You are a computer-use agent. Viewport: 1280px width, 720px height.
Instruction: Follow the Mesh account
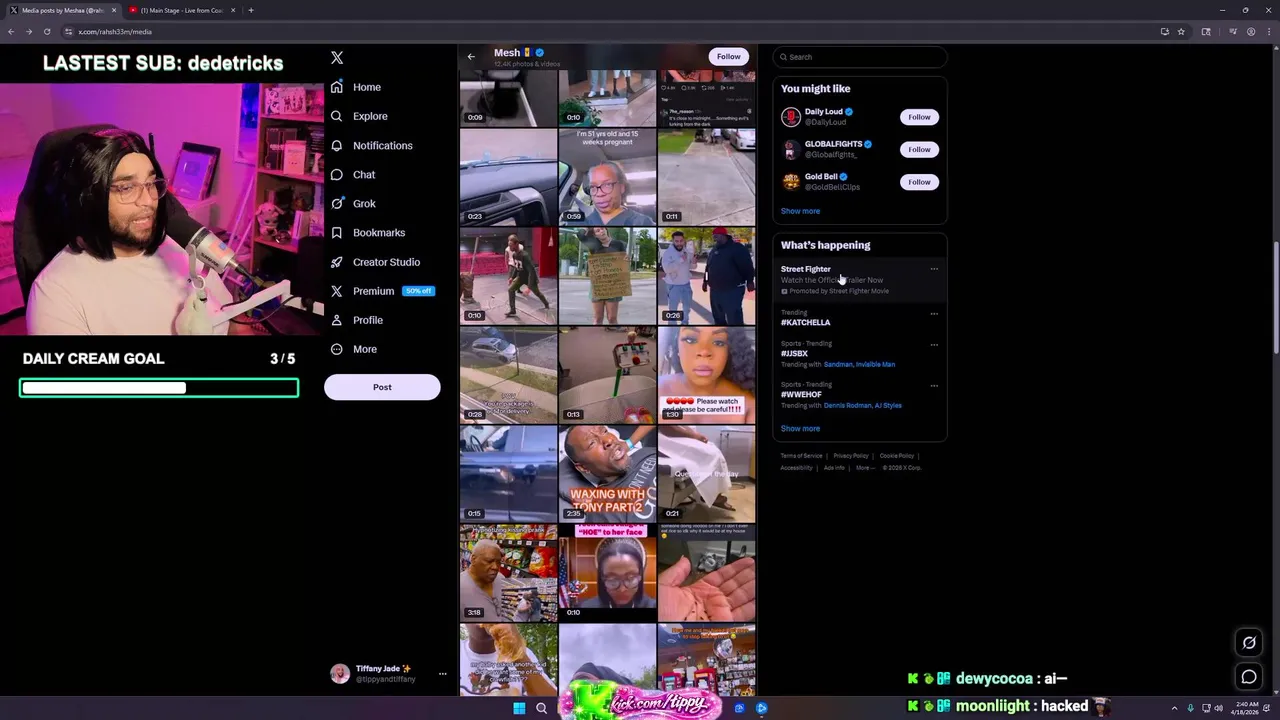click(x=728, y=56)
